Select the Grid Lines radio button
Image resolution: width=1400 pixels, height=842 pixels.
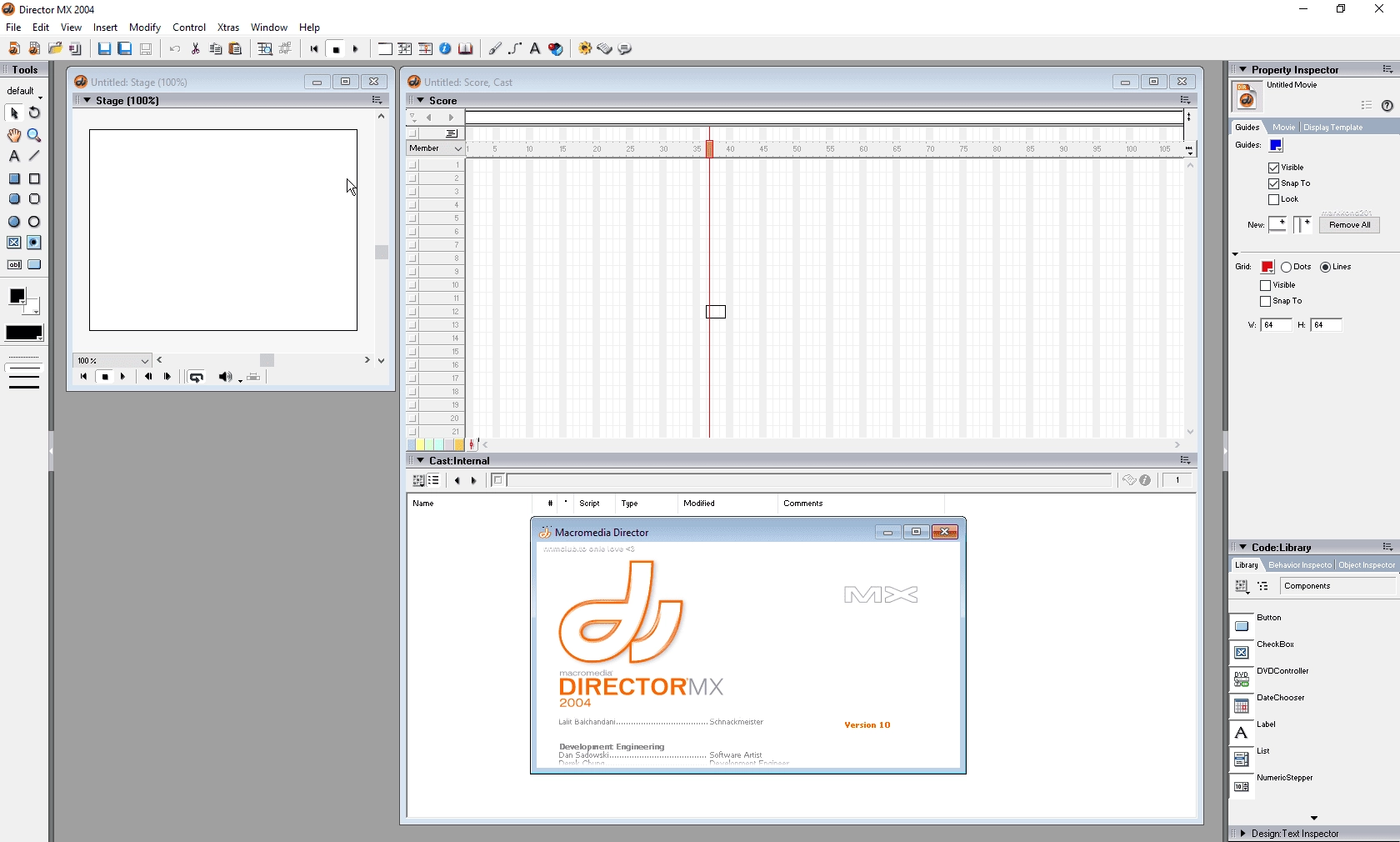tap(1325, 268)
